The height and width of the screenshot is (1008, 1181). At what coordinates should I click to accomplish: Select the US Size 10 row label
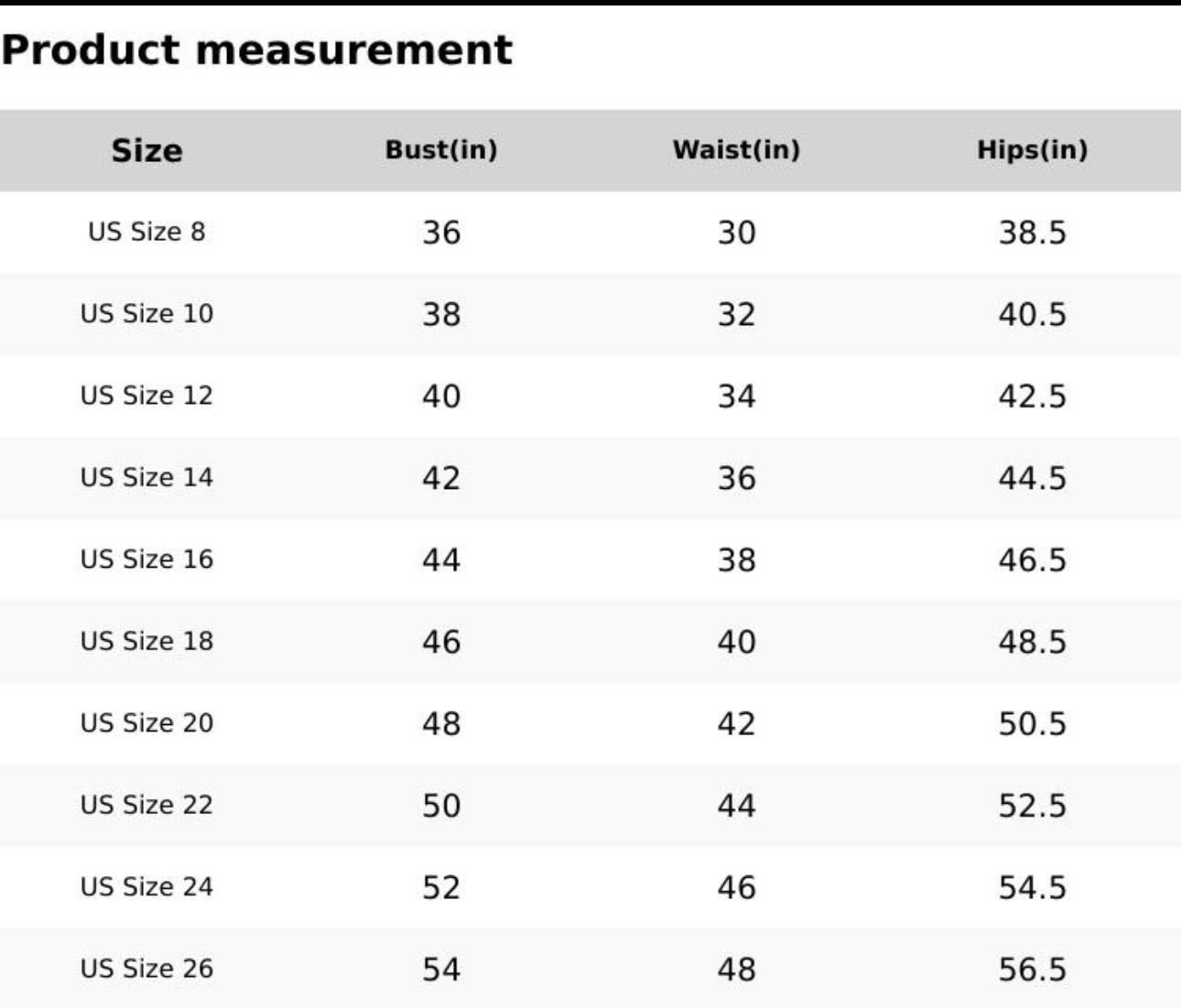[146, 314]
